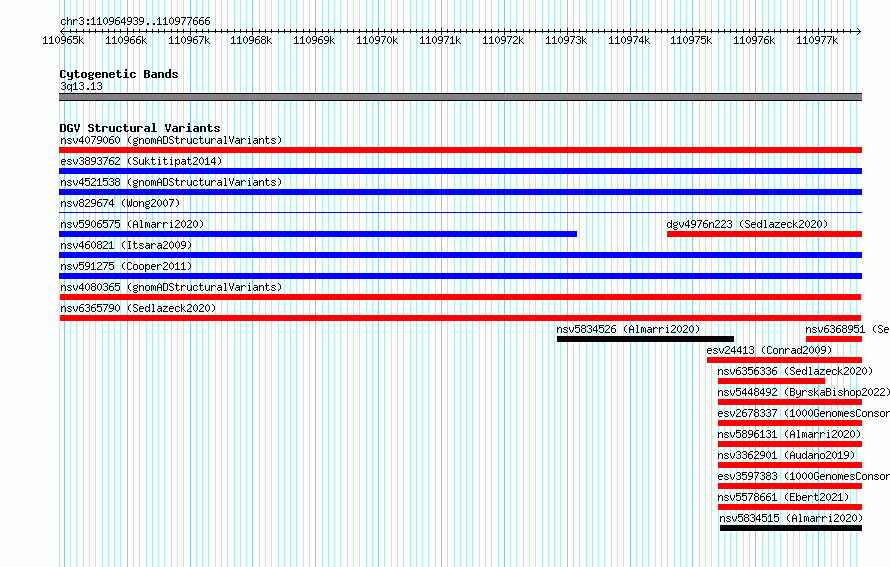This screenshot has height=567, width=890.
Task: Click the 110968k ruler tick label
Action: [x=251, y=40]
